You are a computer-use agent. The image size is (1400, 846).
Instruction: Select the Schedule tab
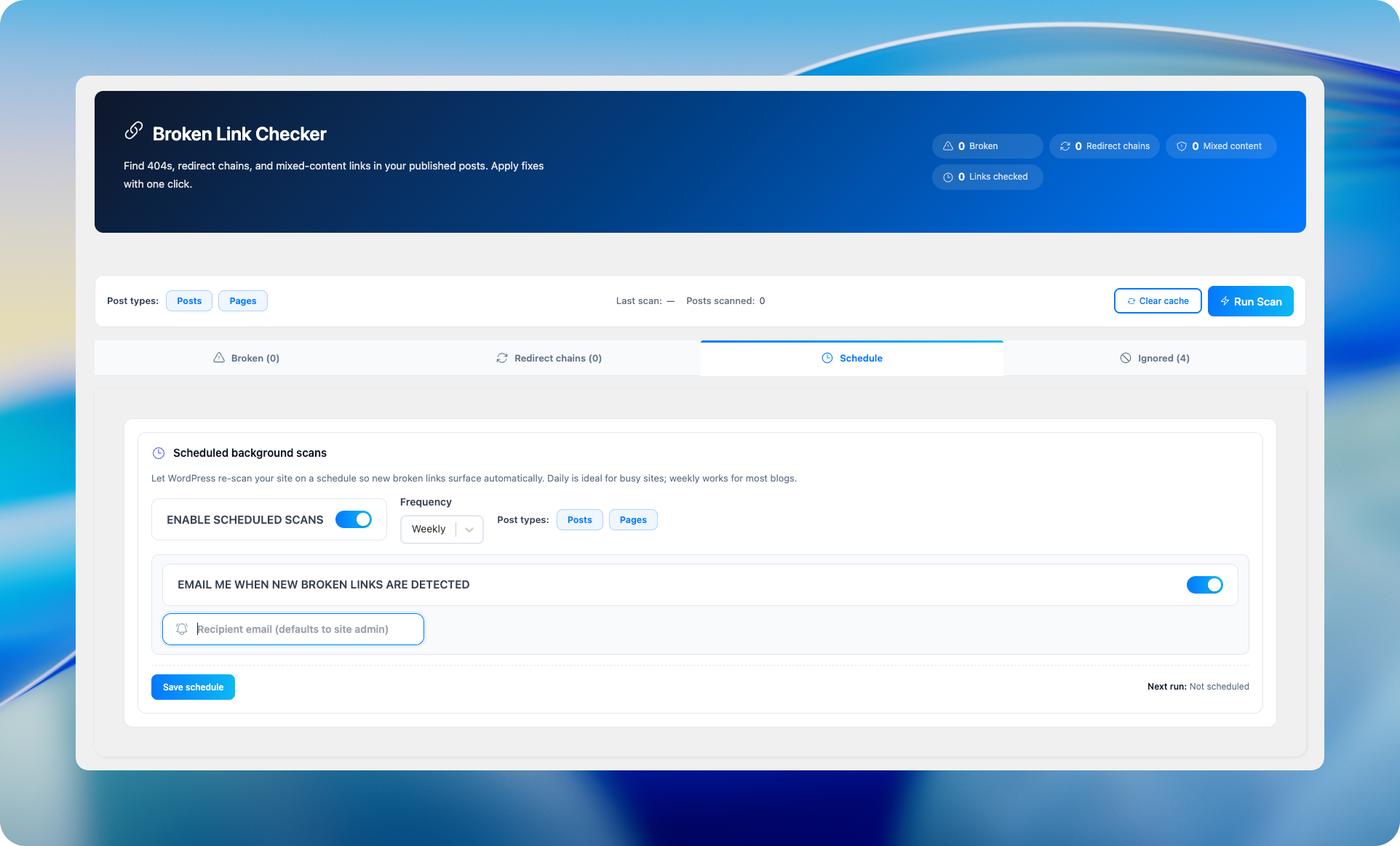[852, 358]
